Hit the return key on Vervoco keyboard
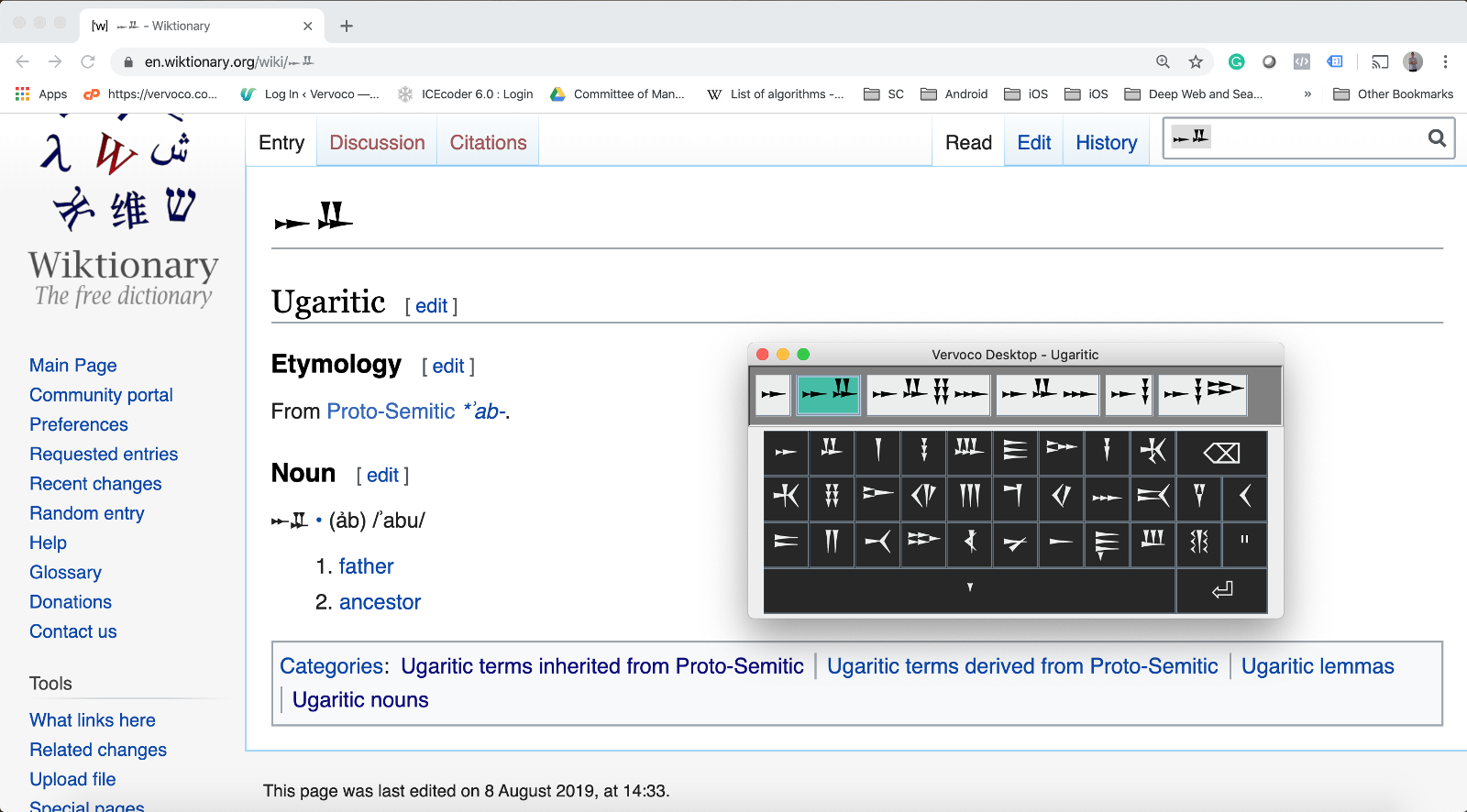 pos(1221,591)
